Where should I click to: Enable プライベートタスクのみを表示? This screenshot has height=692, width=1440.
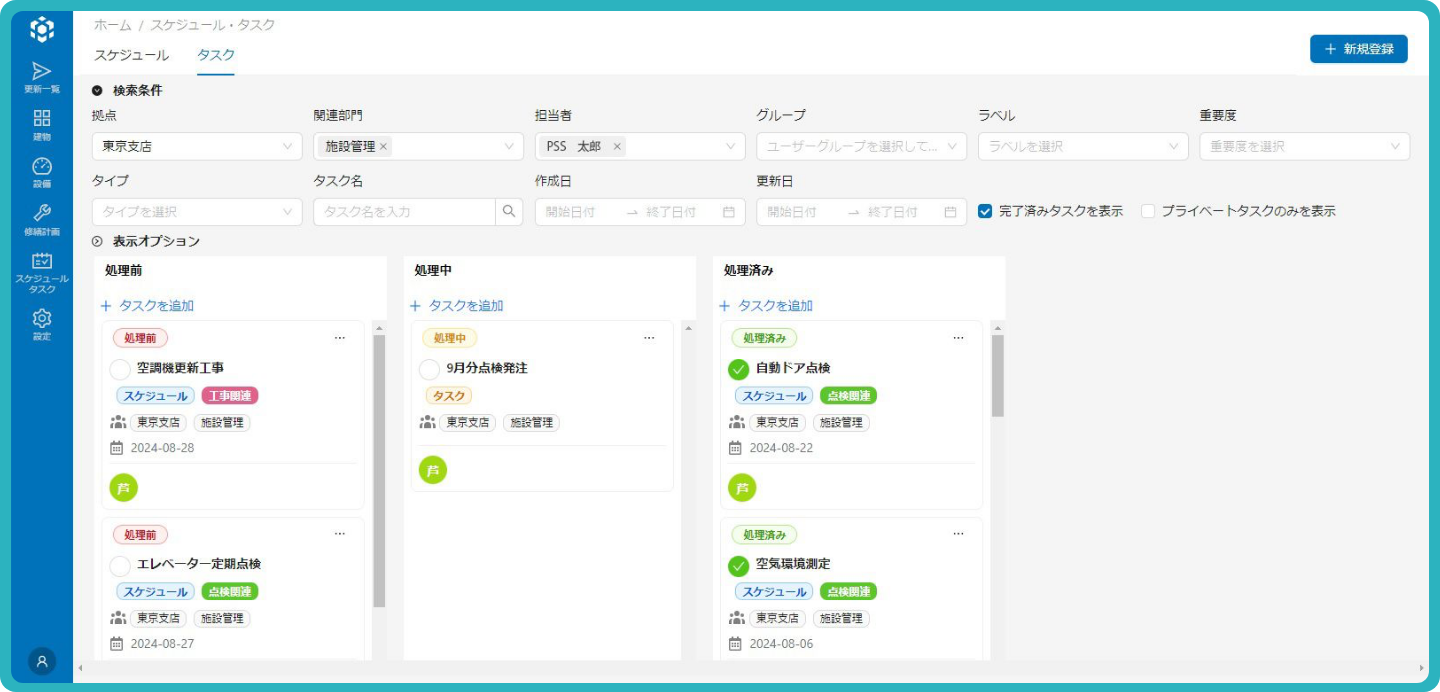tap(1147, 211)
